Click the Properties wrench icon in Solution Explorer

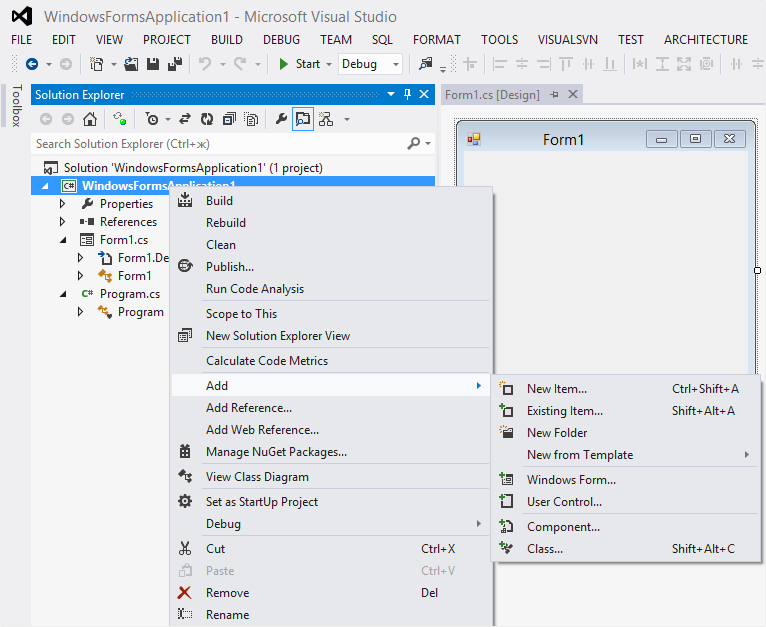point(281,119)
